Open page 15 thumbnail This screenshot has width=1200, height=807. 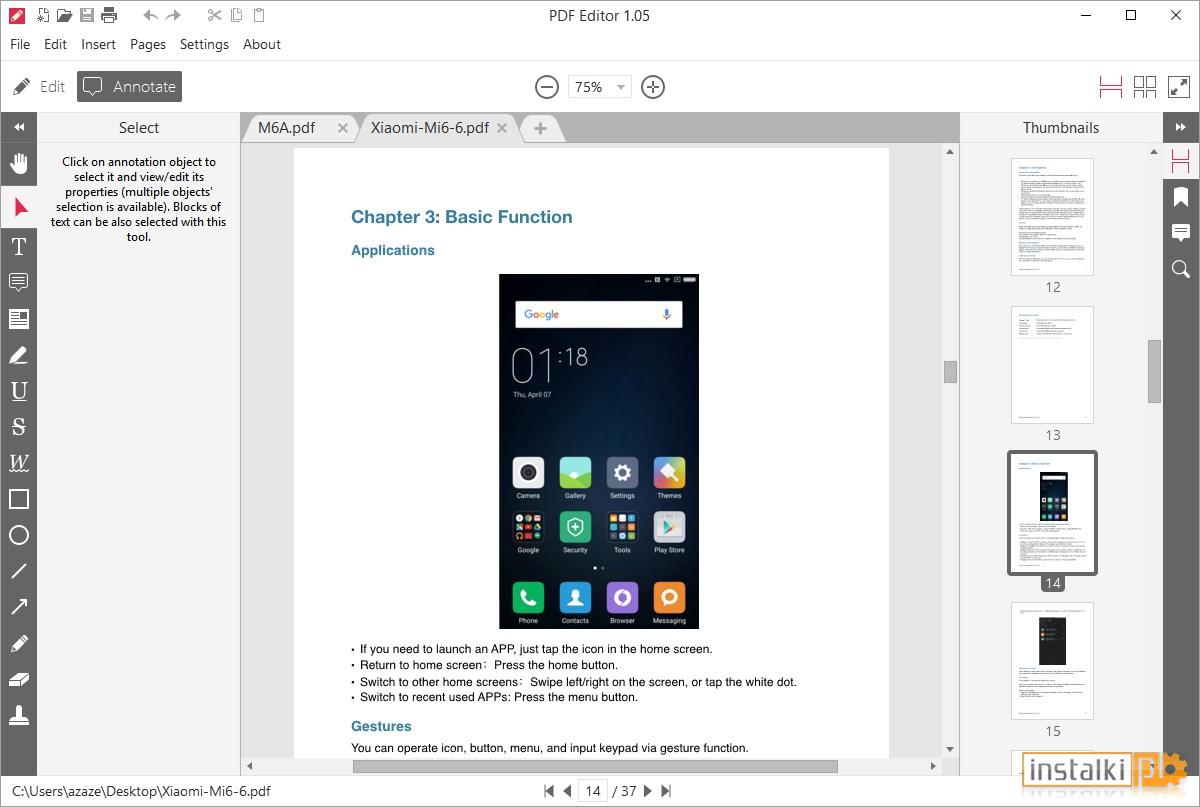tap(1052, 661)
